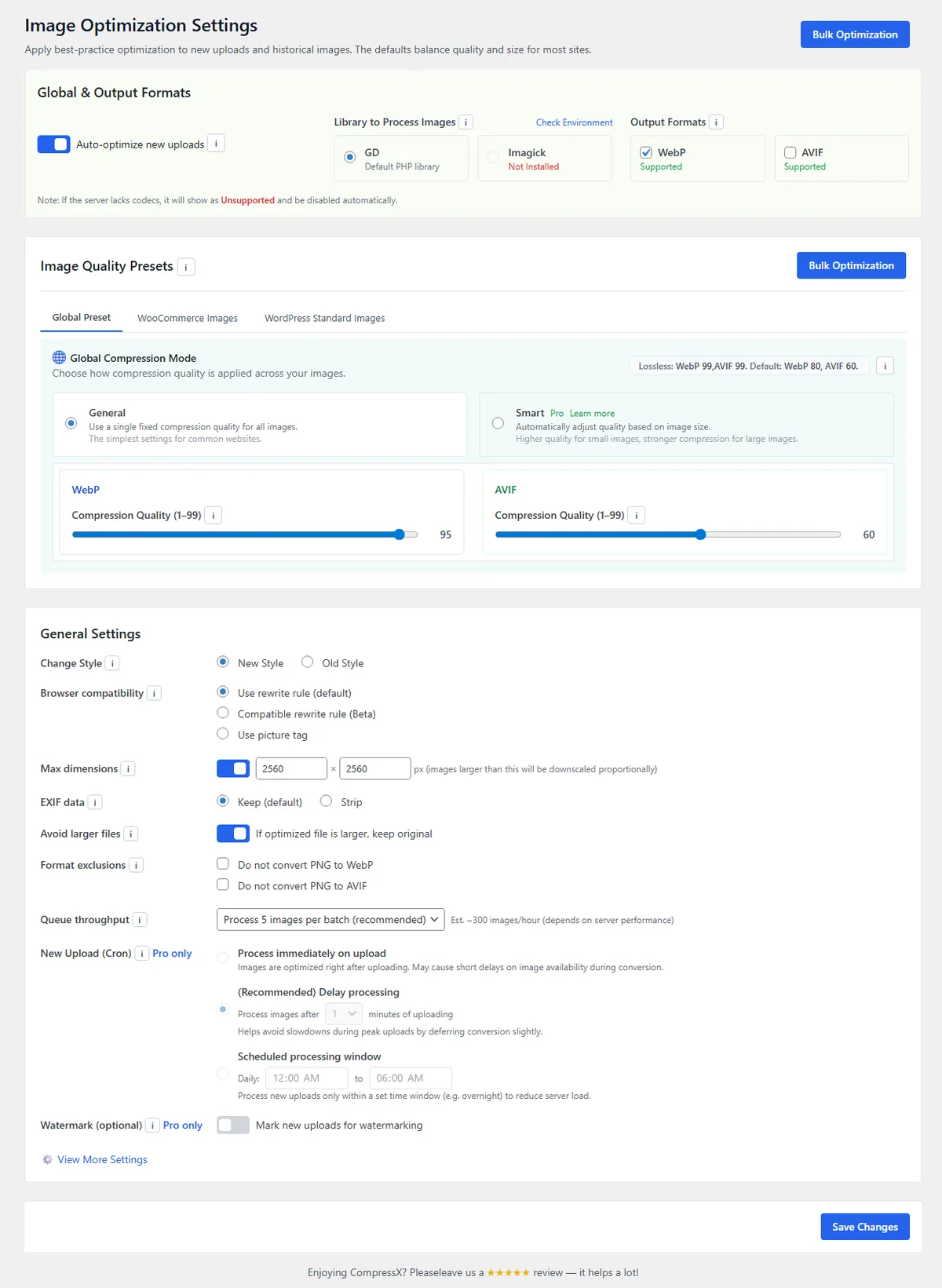This screenshot has height=1288, width=942.
Task: Click info icon beside Output Formats
Action: [x=716, y=122]
